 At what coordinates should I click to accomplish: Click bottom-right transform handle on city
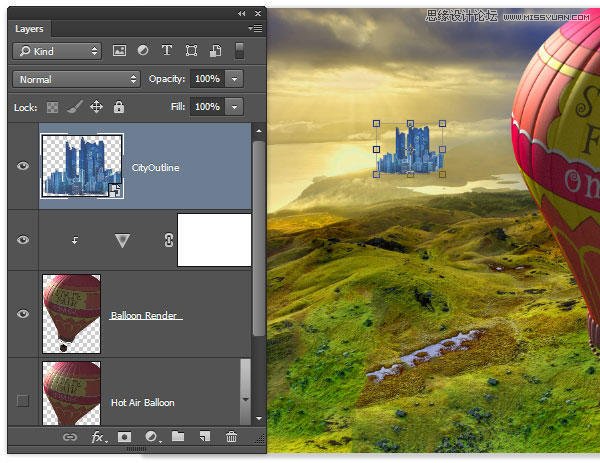coord(442,174)
